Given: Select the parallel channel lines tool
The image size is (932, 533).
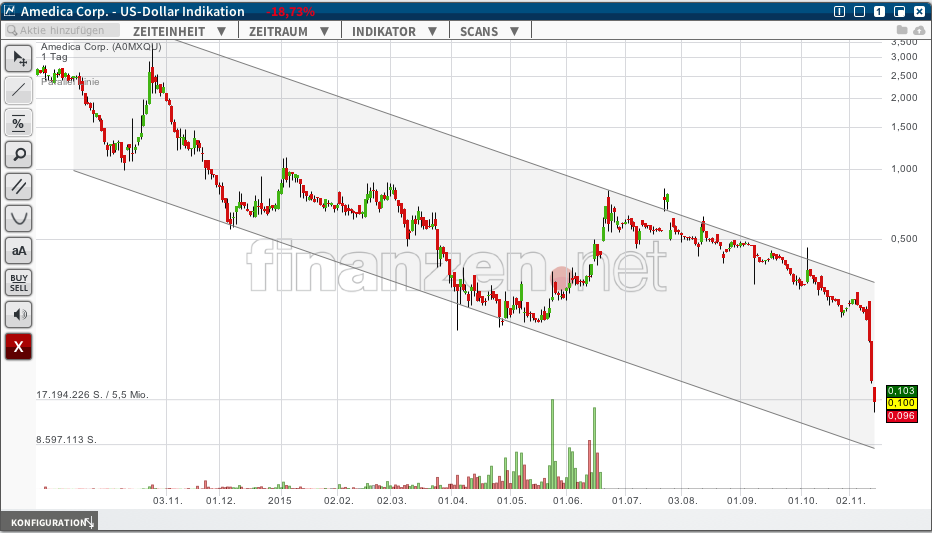Looking at the screenshot, I should [x=18, y=187].
